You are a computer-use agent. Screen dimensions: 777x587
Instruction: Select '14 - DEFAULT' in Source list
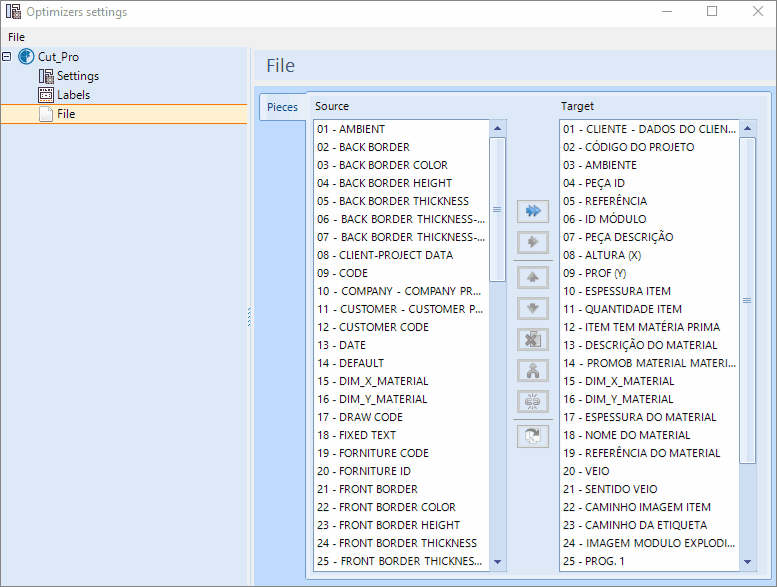point(402,363)
